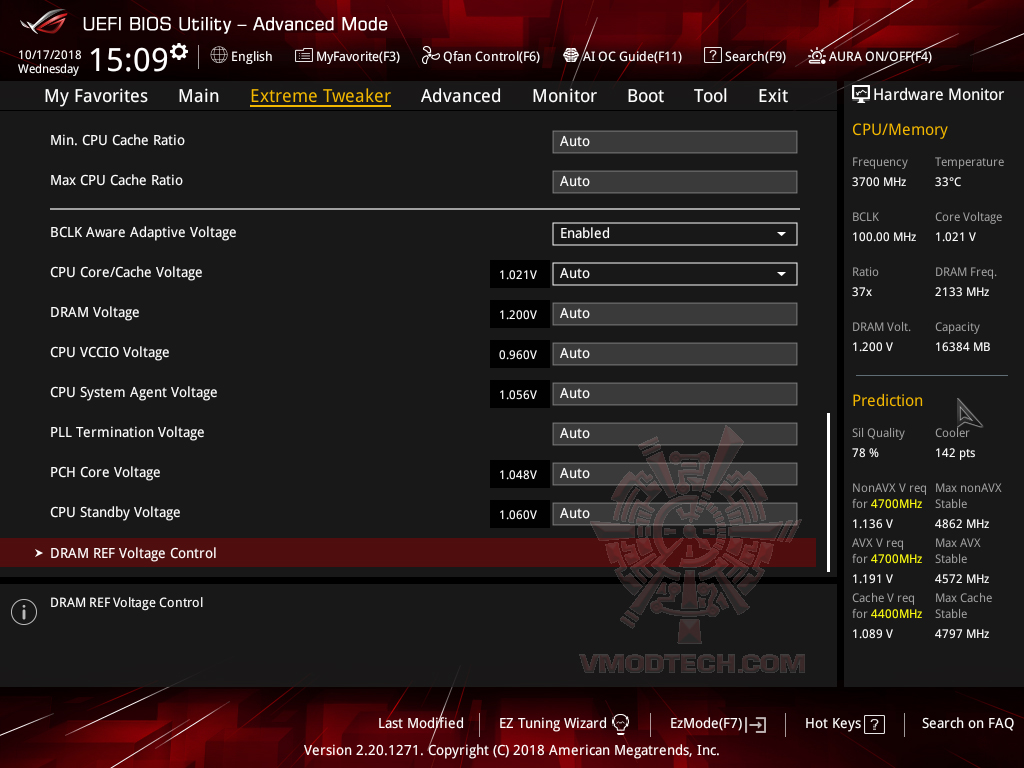
Task: Click the 78 % Sil Quality value
Action: click(x=865, y=453)
